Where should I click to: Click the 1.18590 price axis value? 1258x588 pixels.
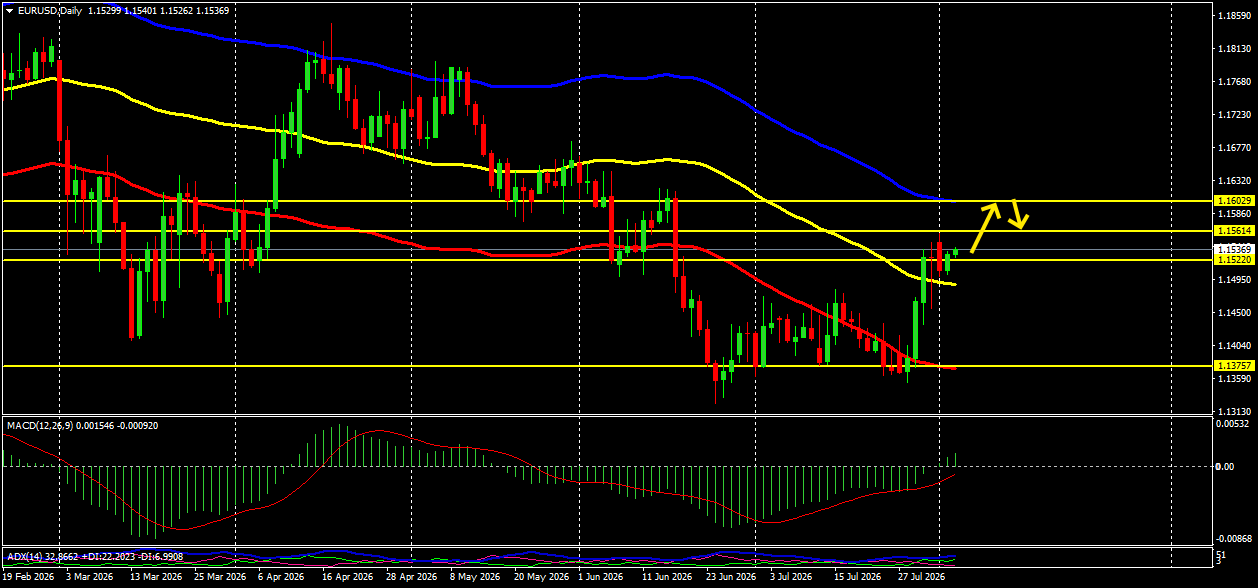1235,16
